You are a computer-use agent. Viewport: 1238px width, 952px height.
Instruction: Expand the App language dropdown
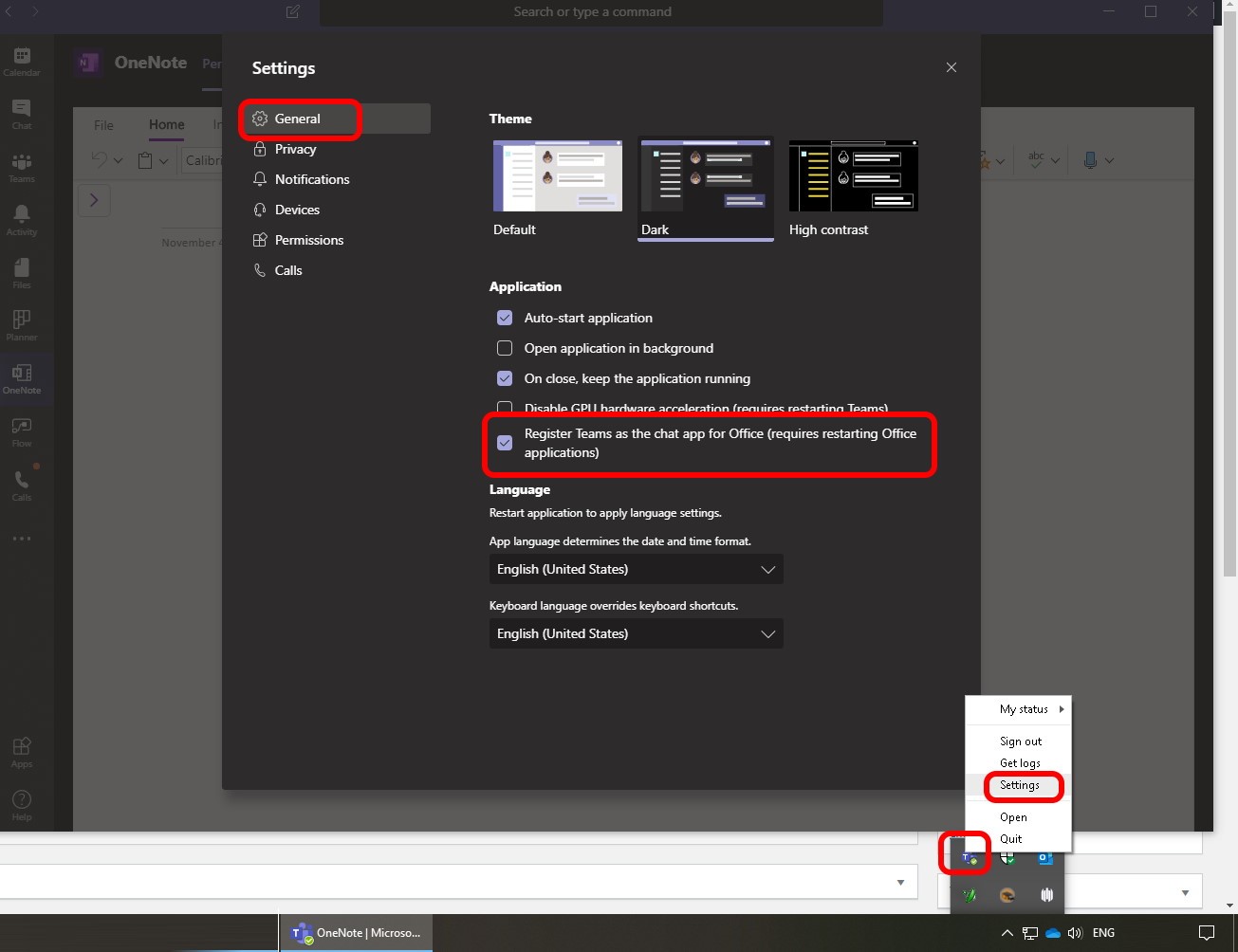(x=636, y=569)
